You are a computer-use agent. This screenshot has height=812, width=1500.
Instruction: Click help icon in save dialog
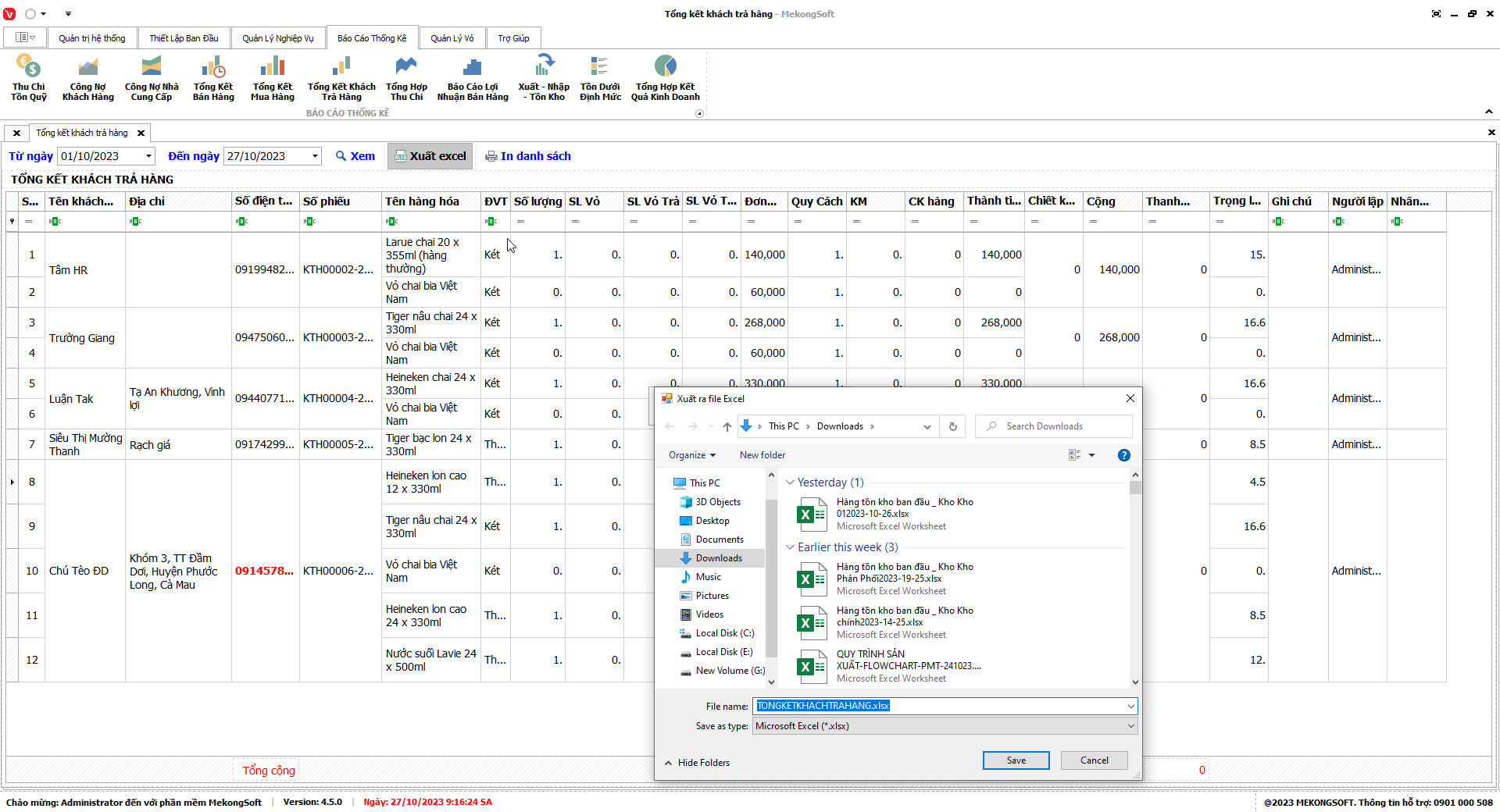(x=1123, y=455)
